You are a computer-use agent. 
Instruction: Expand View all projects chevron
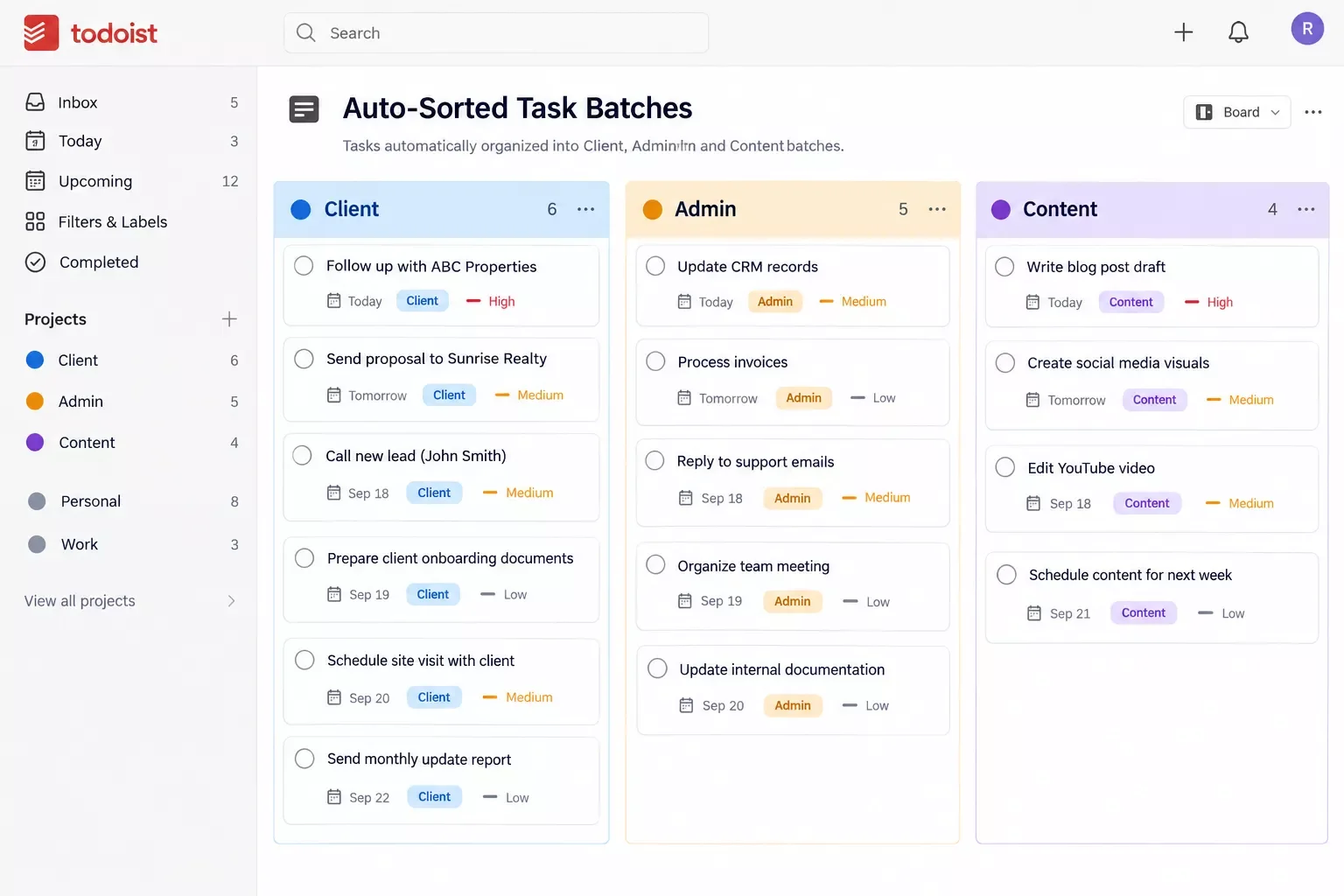pos(231,601)
